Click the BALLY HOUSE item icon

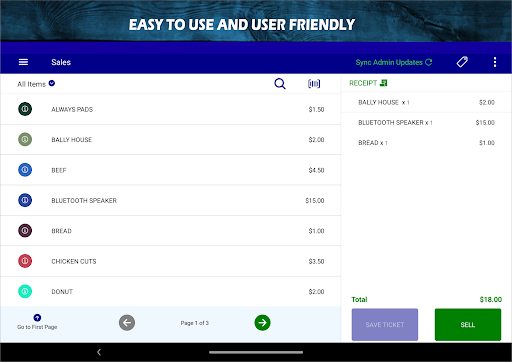[x=25, y=139]
